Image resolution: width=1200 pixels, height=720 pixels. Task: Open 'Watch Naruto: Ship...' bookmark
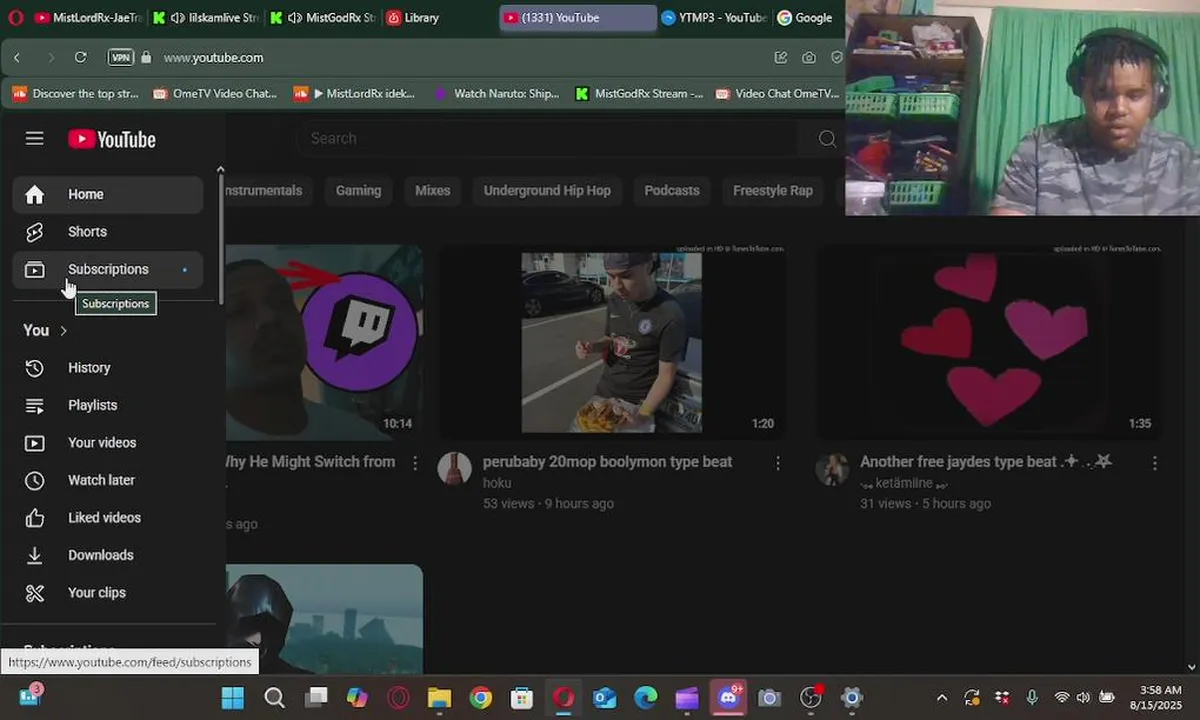pos(496,94)
